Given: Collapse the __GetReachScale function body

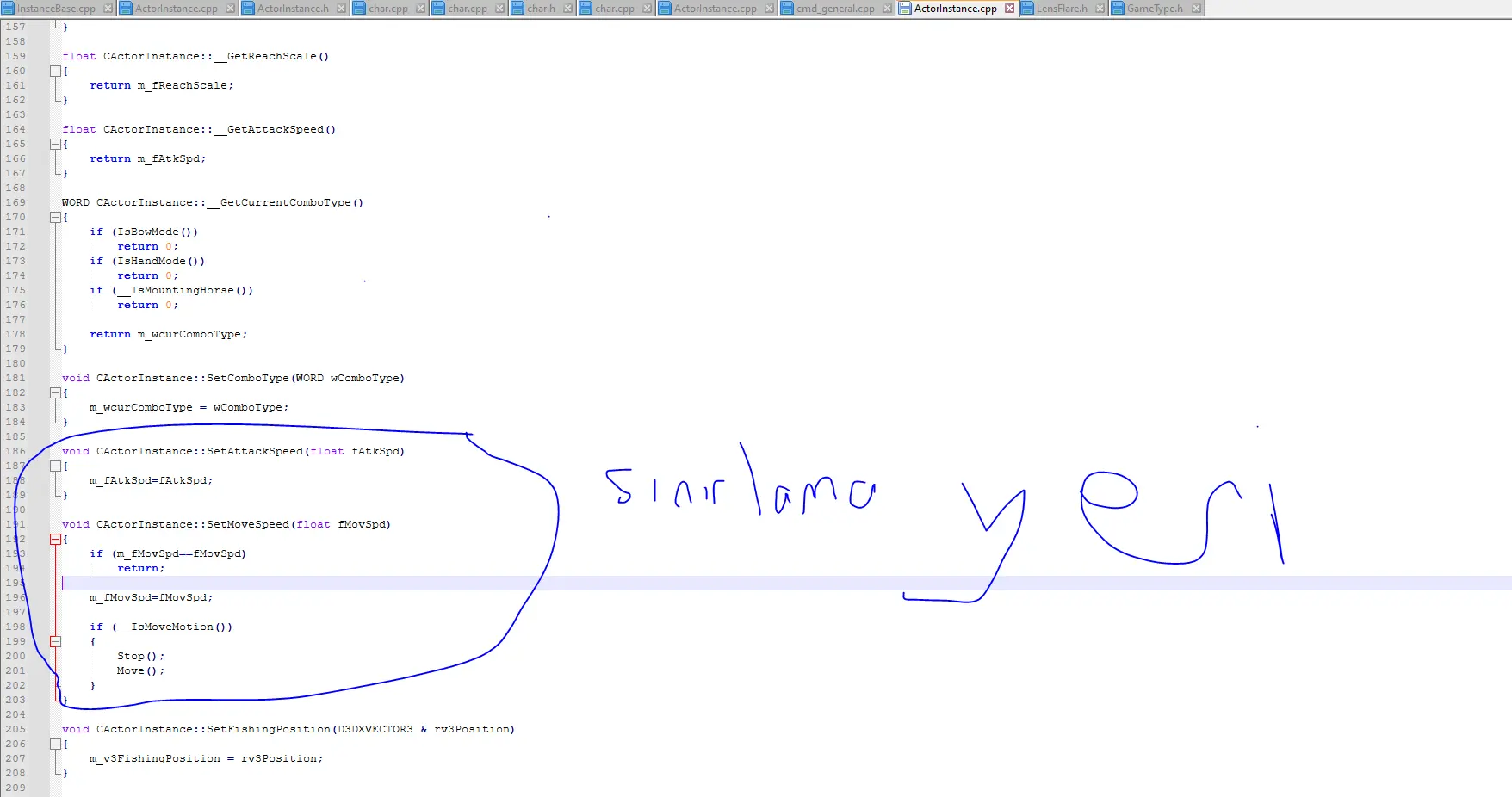Looking at the screenshot, I should click(x=55, y=71).
